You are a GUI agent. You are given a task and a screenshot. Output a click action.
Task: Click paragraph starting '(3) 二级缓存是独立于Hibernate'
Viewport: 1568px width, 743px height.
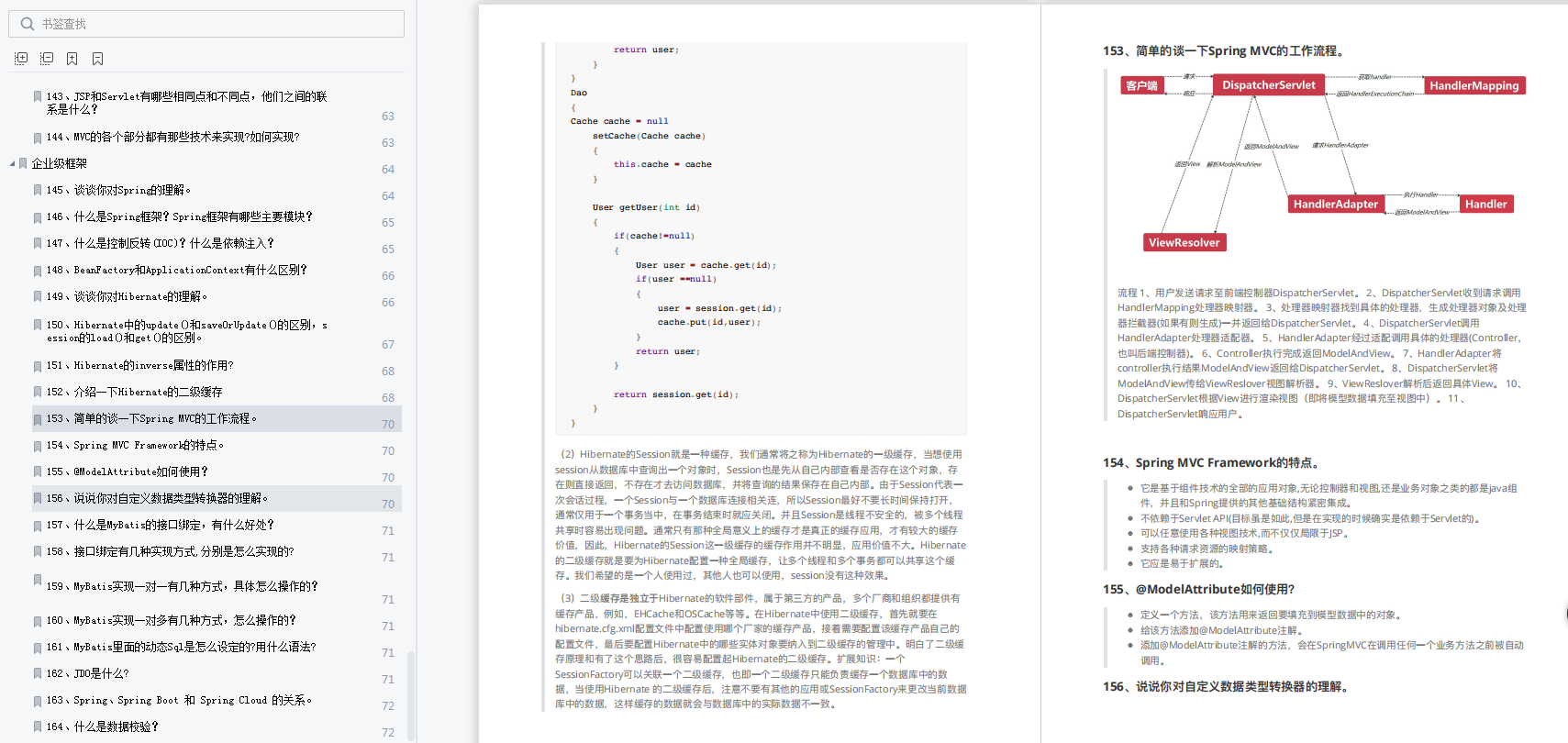pyautogui.click(x=760, y=651)
